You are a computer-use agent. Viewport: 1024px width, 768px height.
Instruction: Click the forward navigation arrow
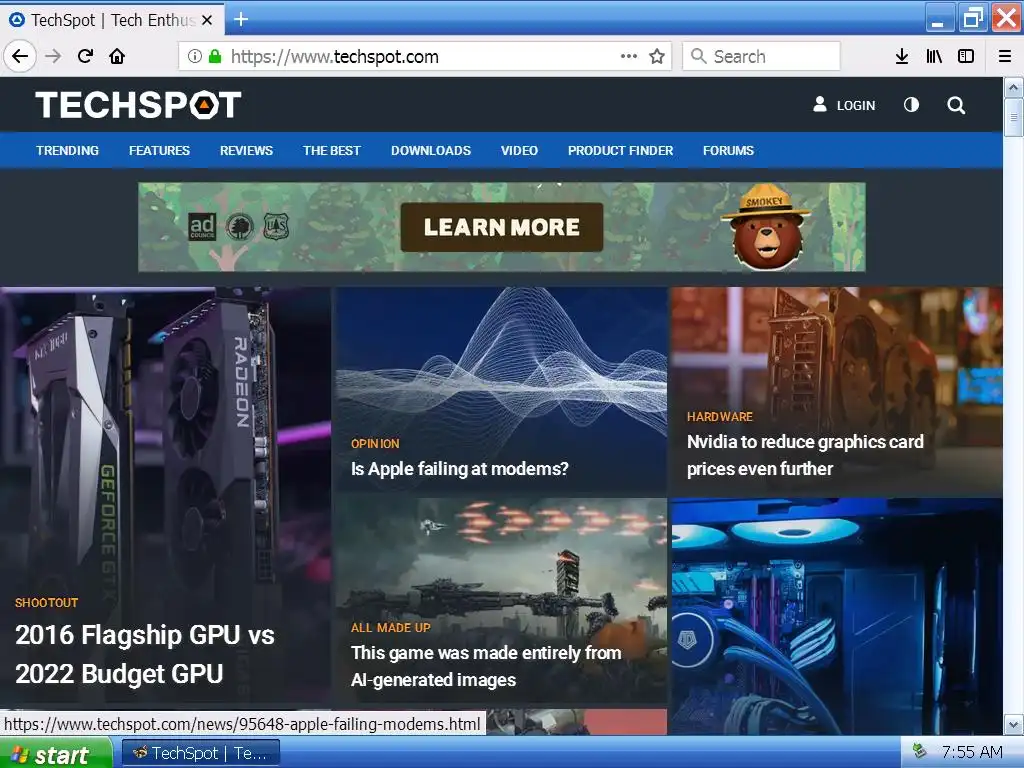pyautogui.click(x=53, y=56)
